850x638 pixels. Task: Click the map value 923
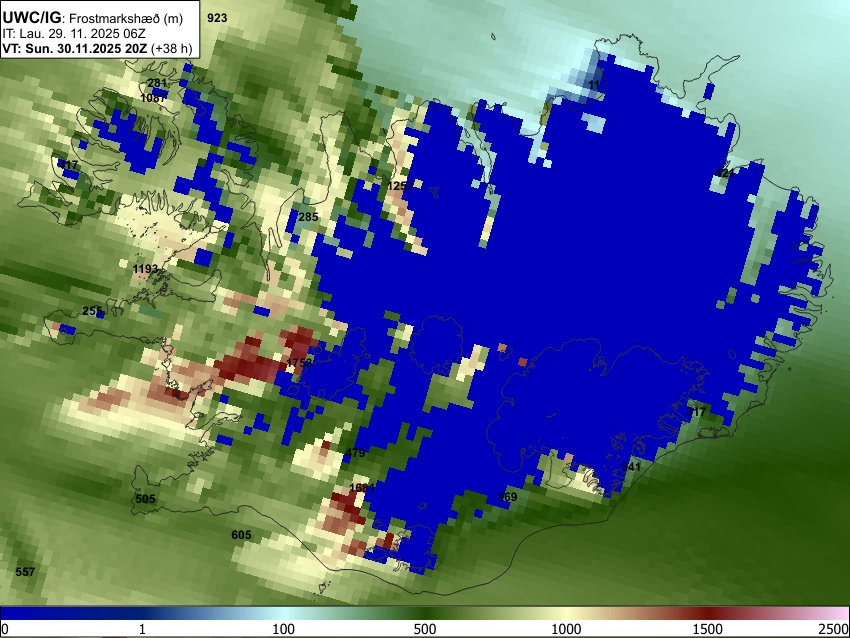click(217, 18)
